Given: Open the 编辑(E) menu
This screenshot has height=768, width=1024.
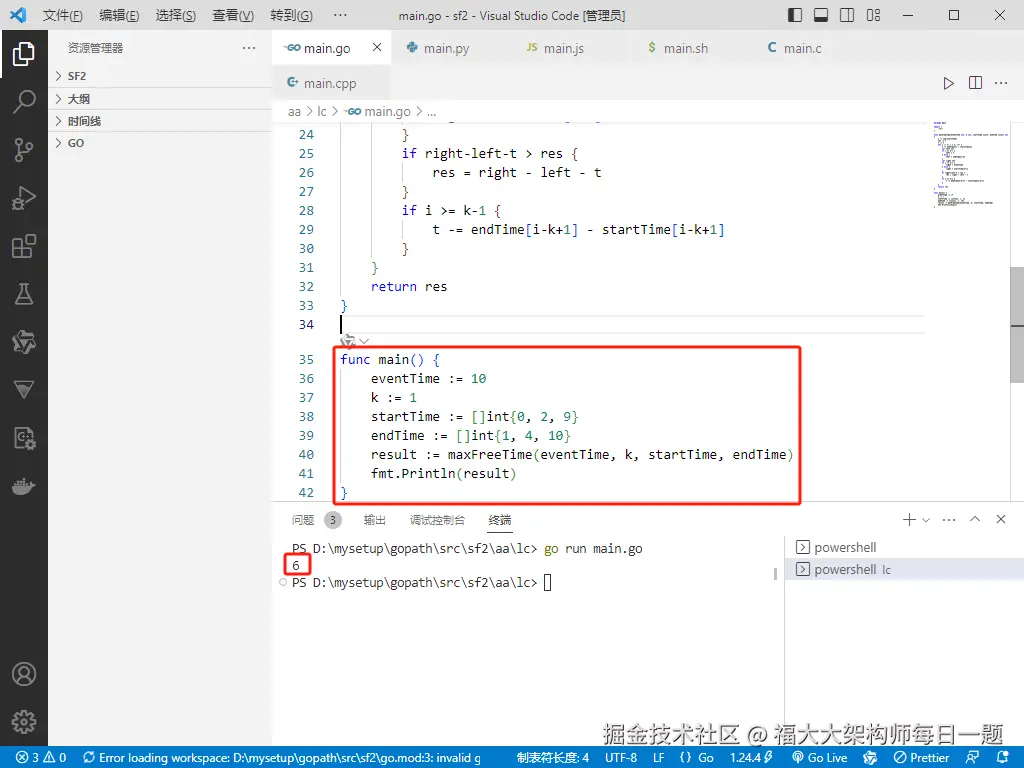Looking at the screenshot, I should pos(120,15).
